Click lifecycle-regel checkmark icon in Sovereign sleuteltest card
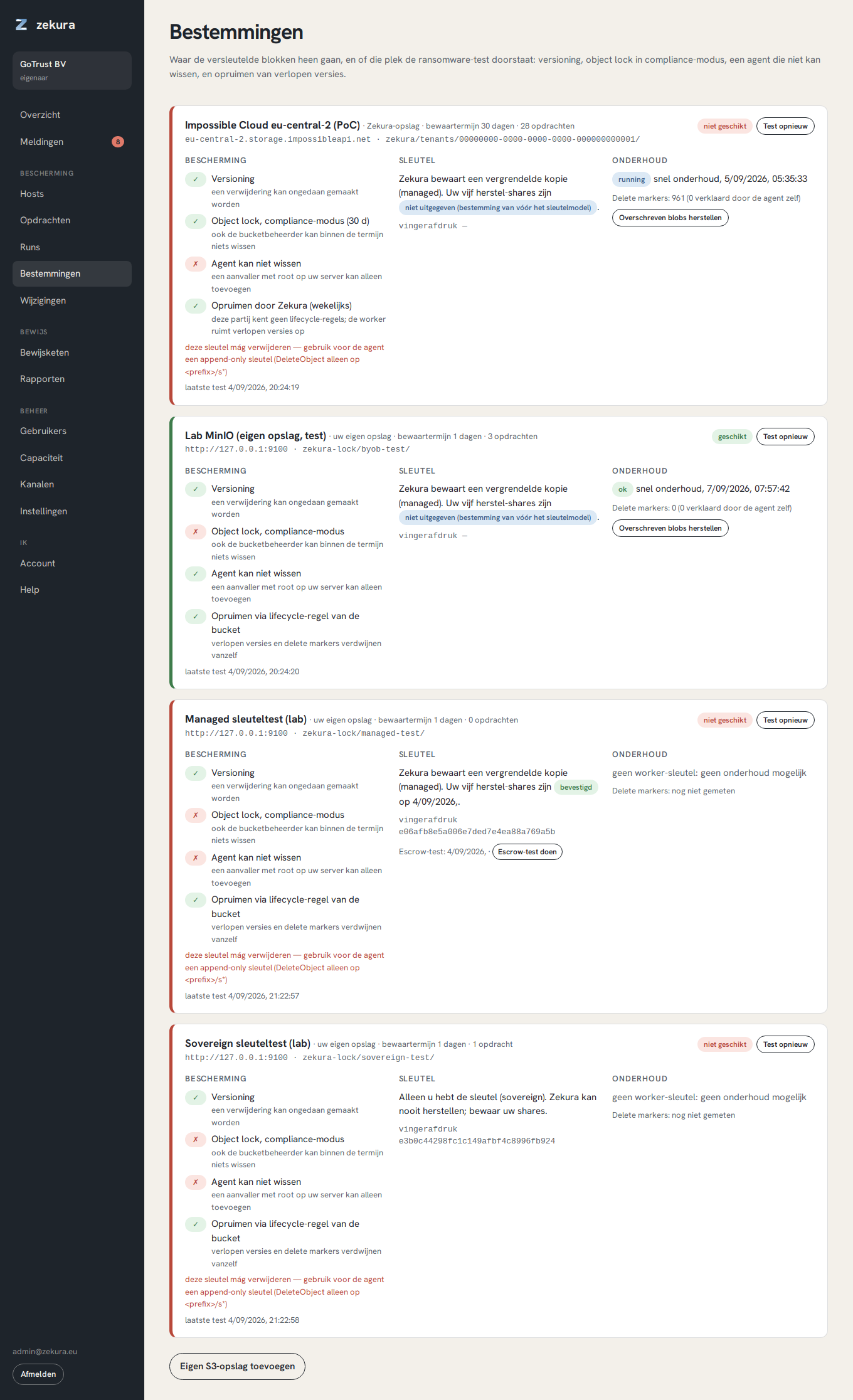The height and width of the screenshot is (1400, 853). point(196,1224)
